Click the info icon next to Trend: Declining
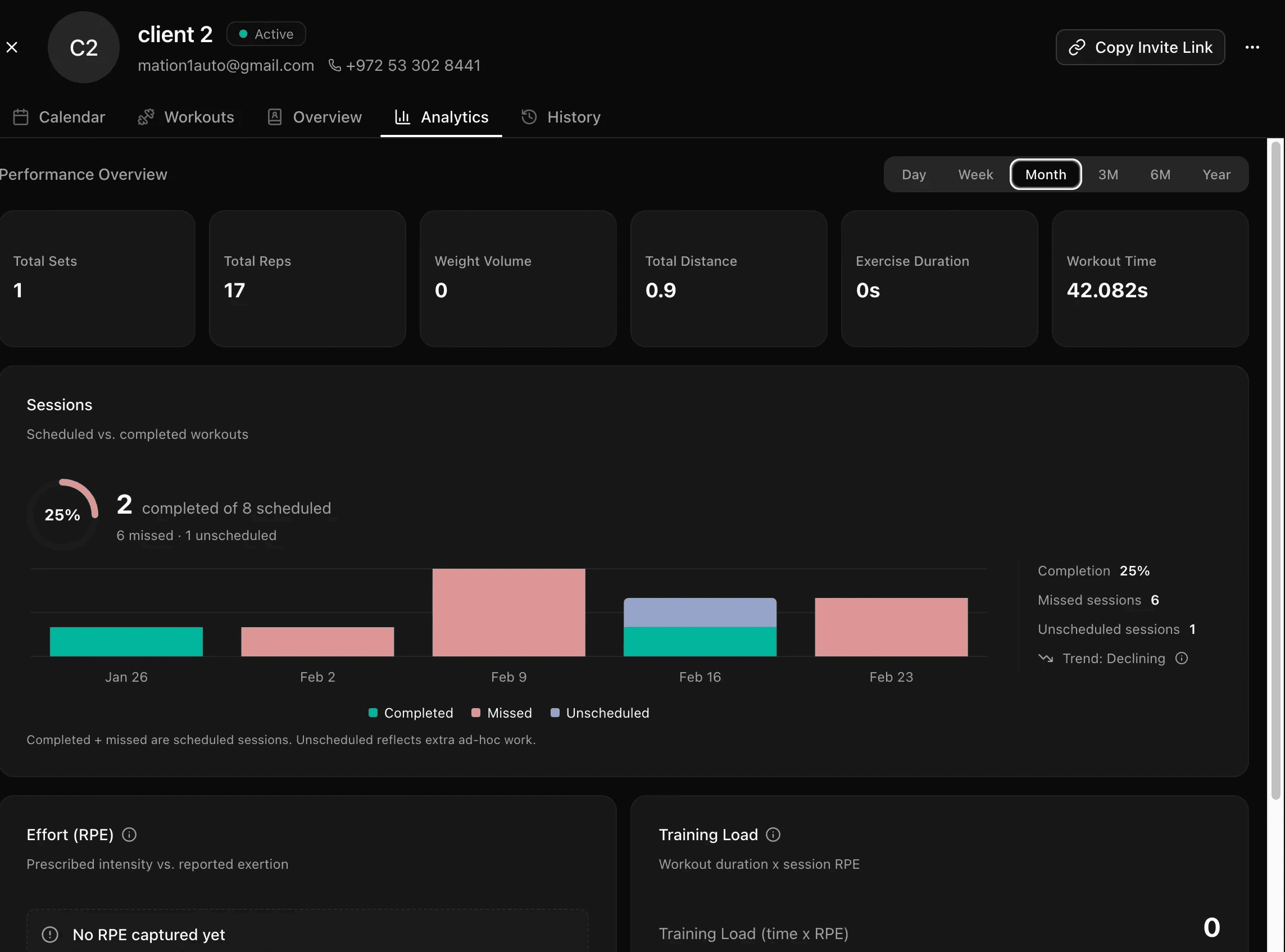Screen dimensions: 1285x952 1182,658
